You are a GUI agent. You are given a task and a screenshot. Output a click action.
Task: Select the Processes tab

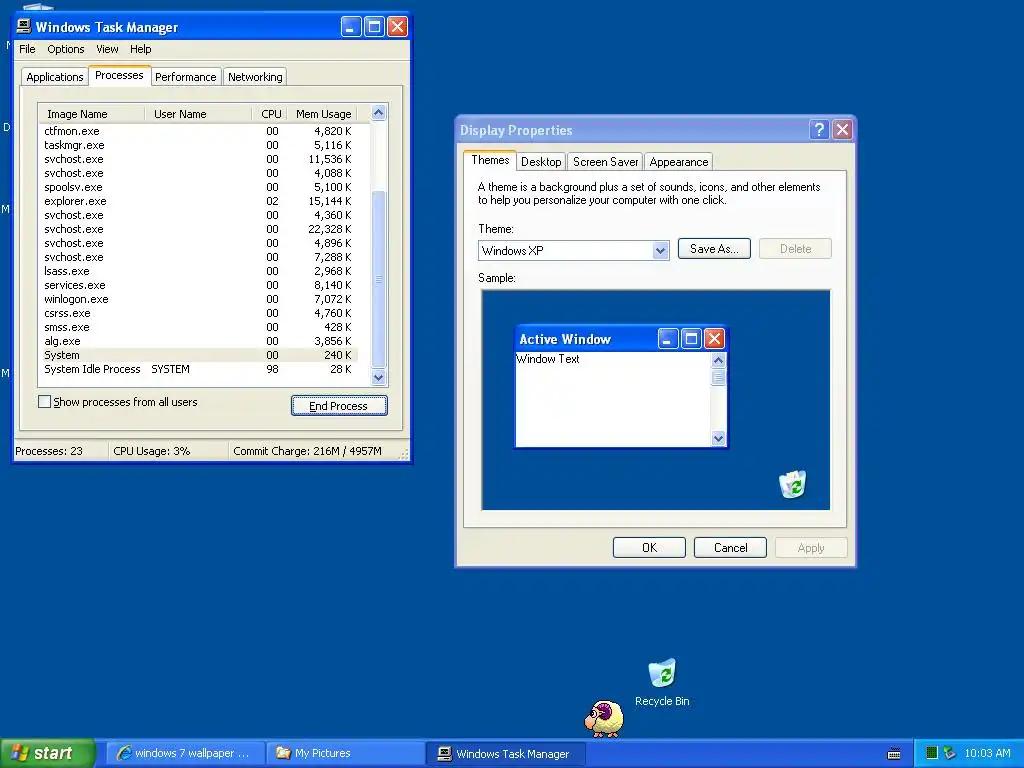click(119, 75)
